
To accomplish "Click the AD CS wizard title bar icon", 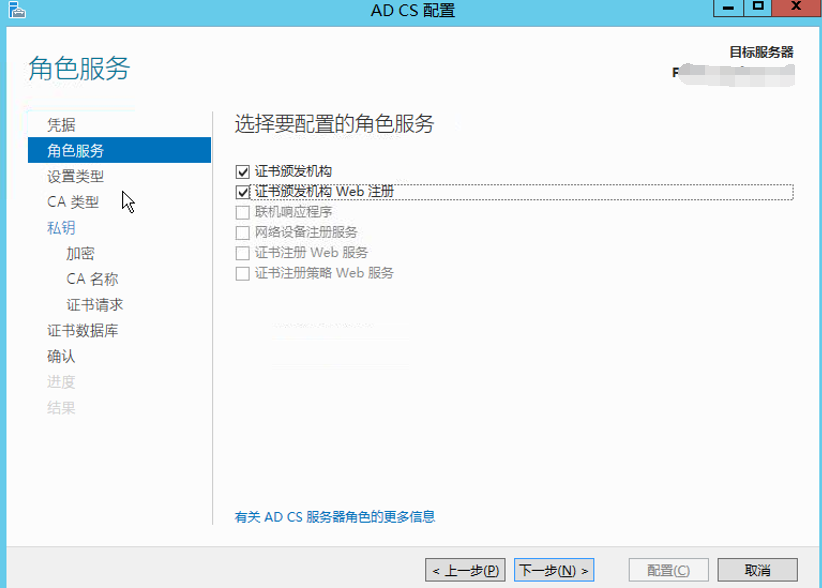I will [x=17, y=9].
